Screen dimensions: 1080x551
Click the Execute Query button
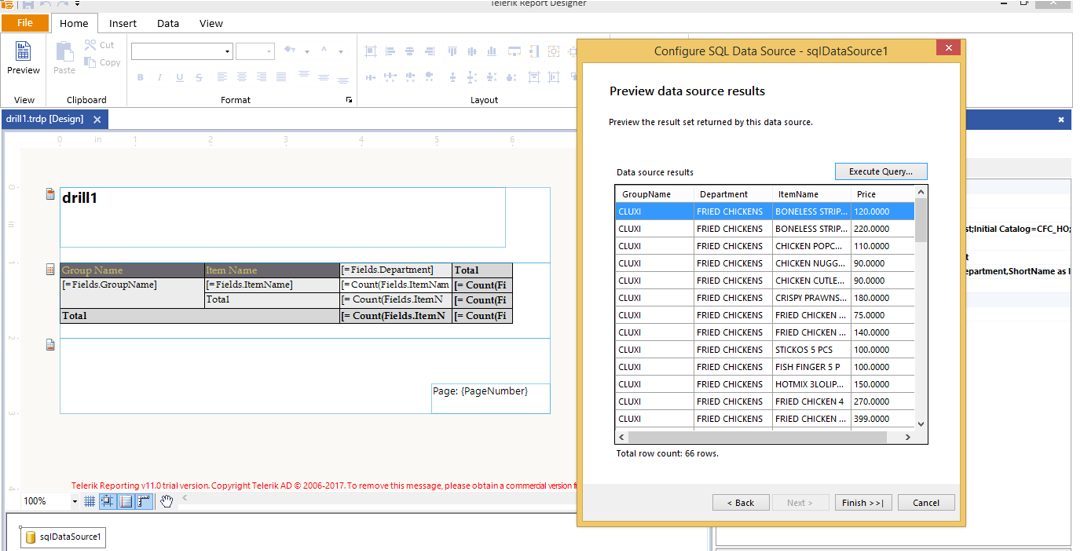[x=881, y=171]
